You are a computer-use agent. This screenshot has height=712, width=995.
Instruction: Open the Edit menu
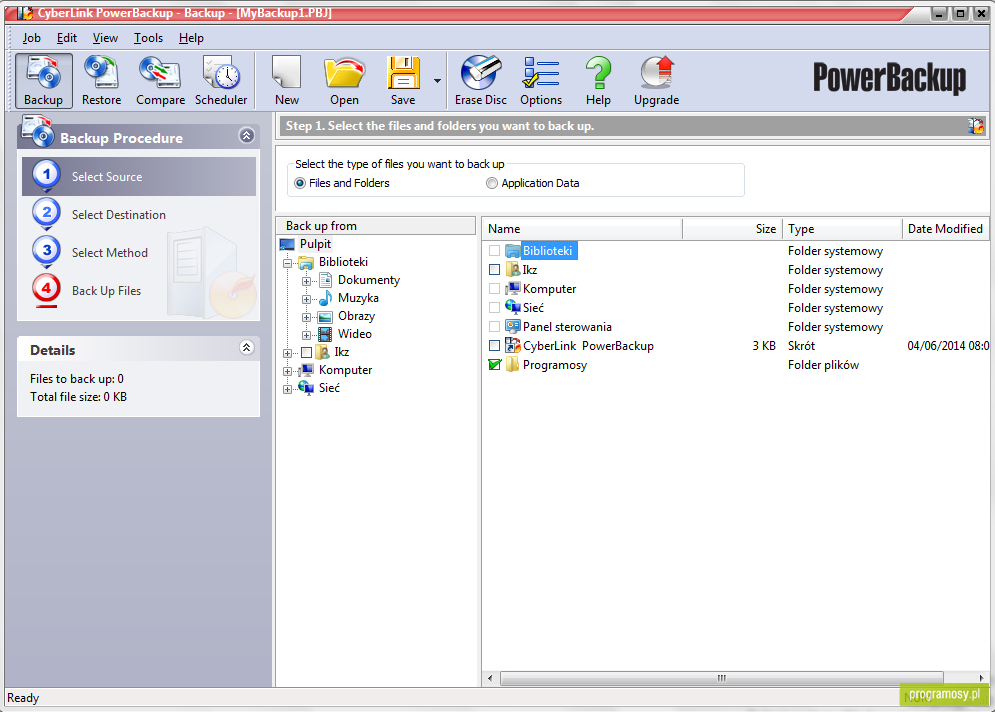[x=67, y=38]
